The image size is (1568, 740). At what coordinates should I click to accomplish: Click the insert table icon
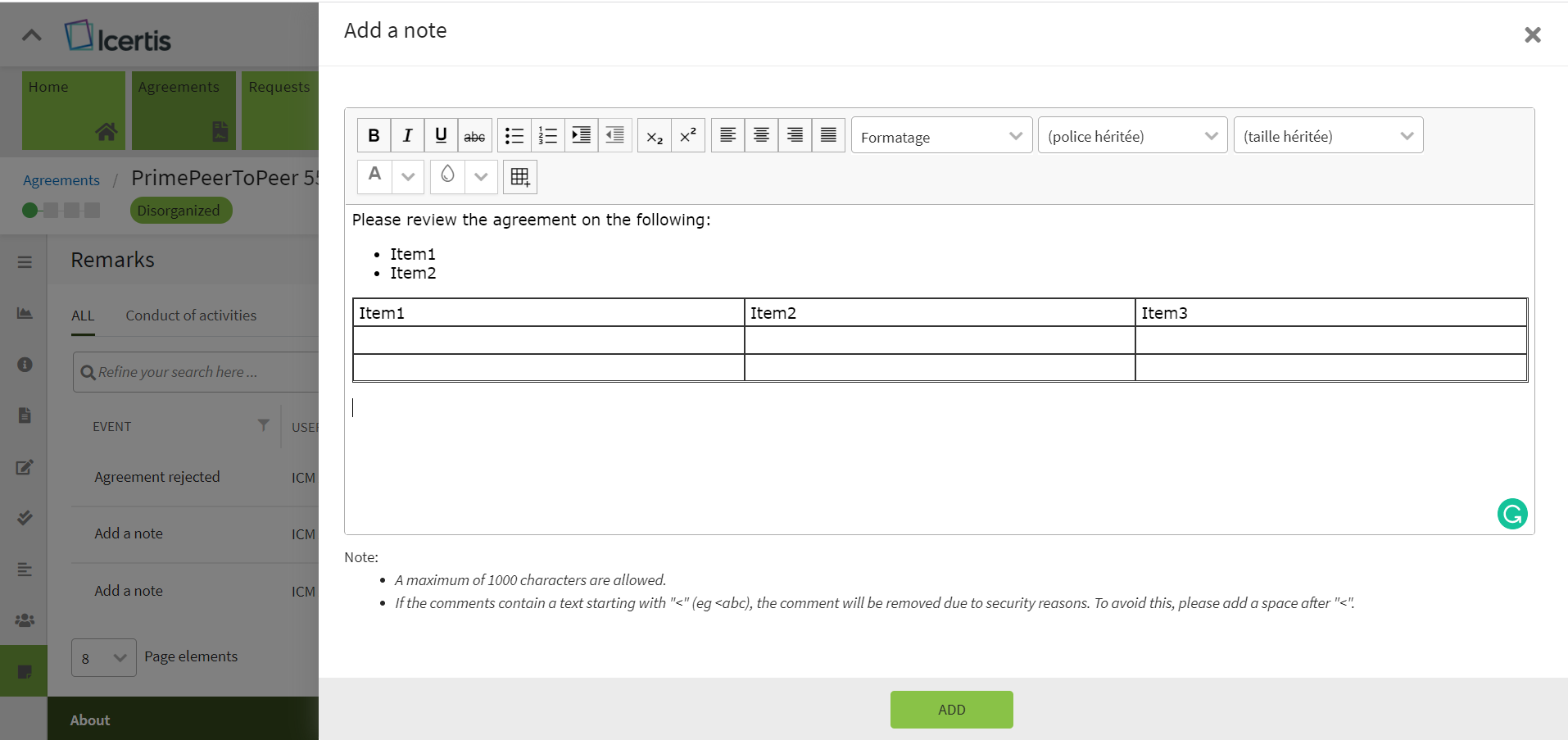tap(520, 177)
